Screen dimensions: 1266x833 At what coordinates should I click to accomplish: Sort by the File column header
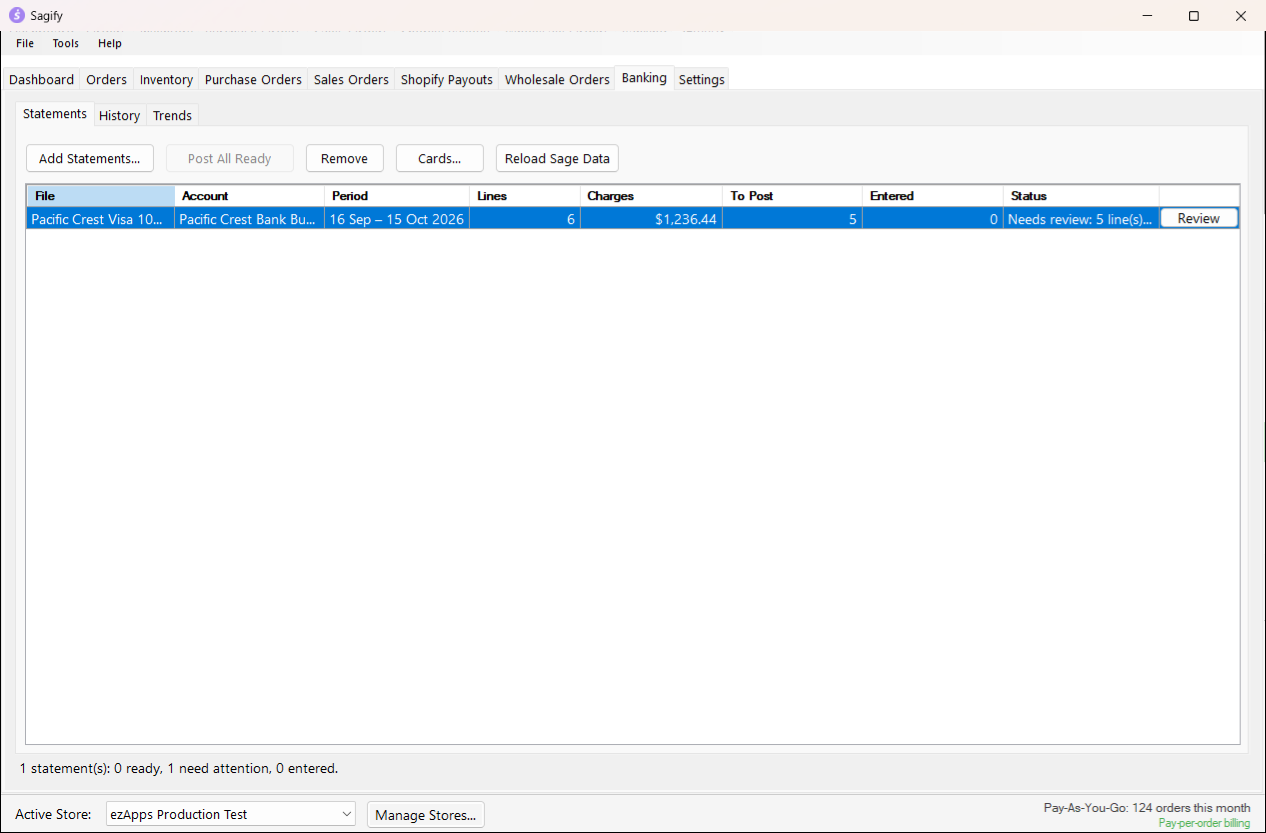pos(100,196)
